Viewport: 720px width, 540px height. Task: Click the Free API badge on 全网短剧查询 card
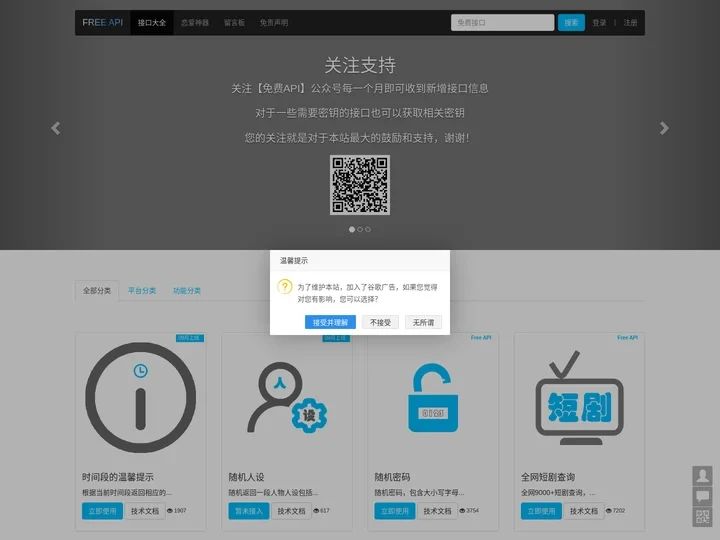pos(627,338)
